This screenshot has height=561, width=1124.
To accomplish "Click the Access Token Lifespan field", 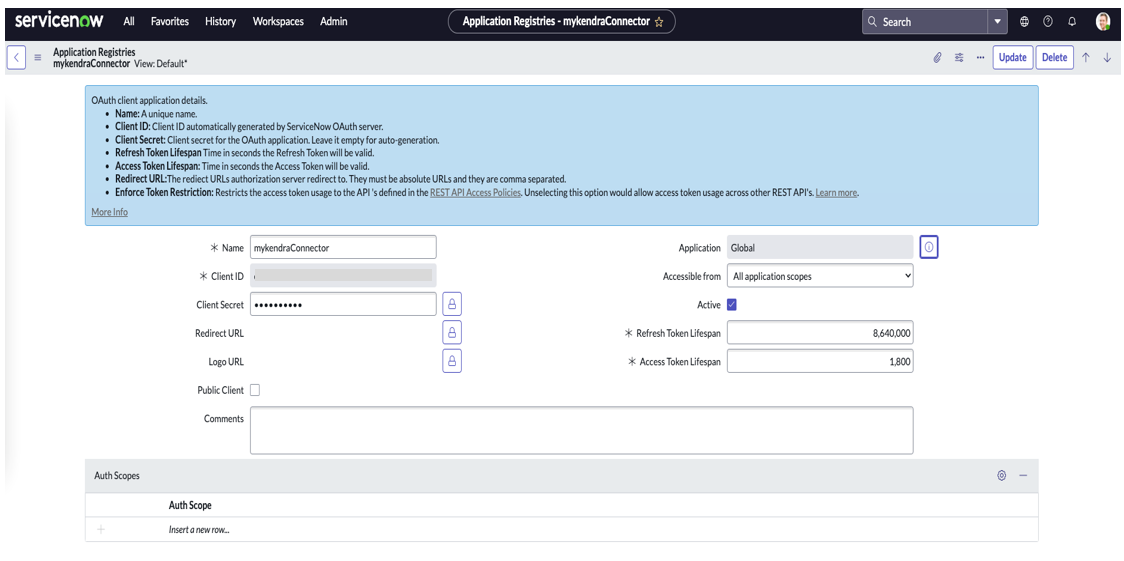I will point(820,362).
